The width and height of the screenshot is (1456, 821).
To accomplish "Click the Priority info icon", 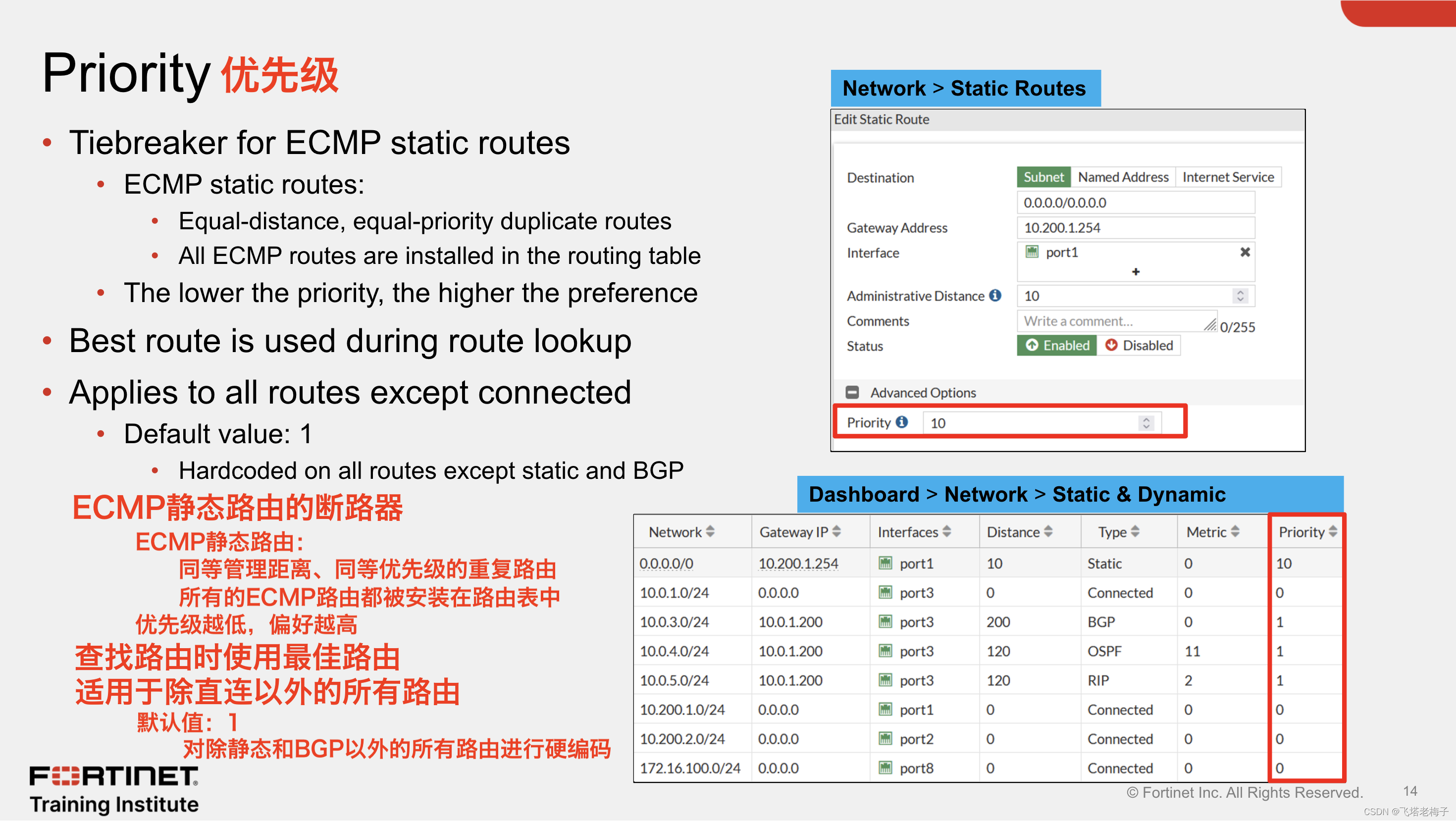I will 902,422.
